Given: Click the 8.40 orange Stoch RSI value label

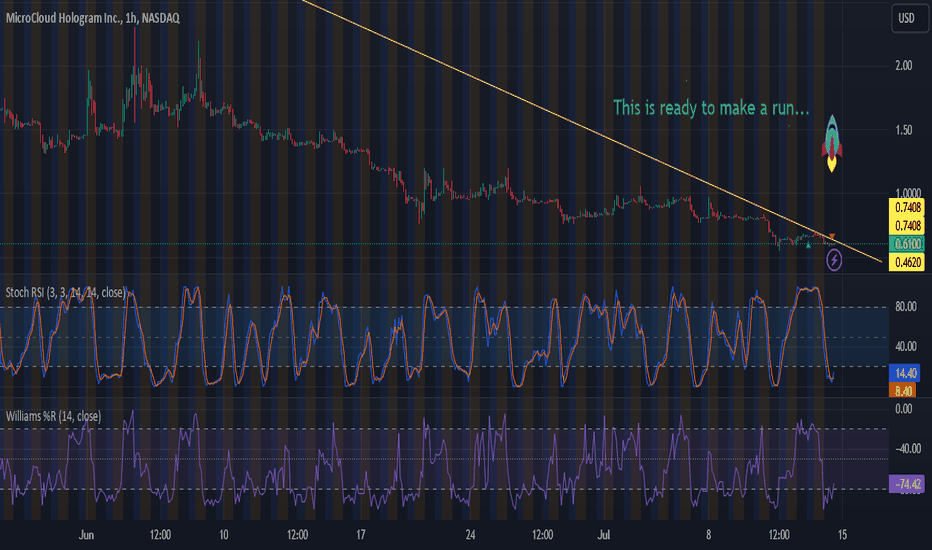Looking at the screenshot, I should click(x=903, y=391).
